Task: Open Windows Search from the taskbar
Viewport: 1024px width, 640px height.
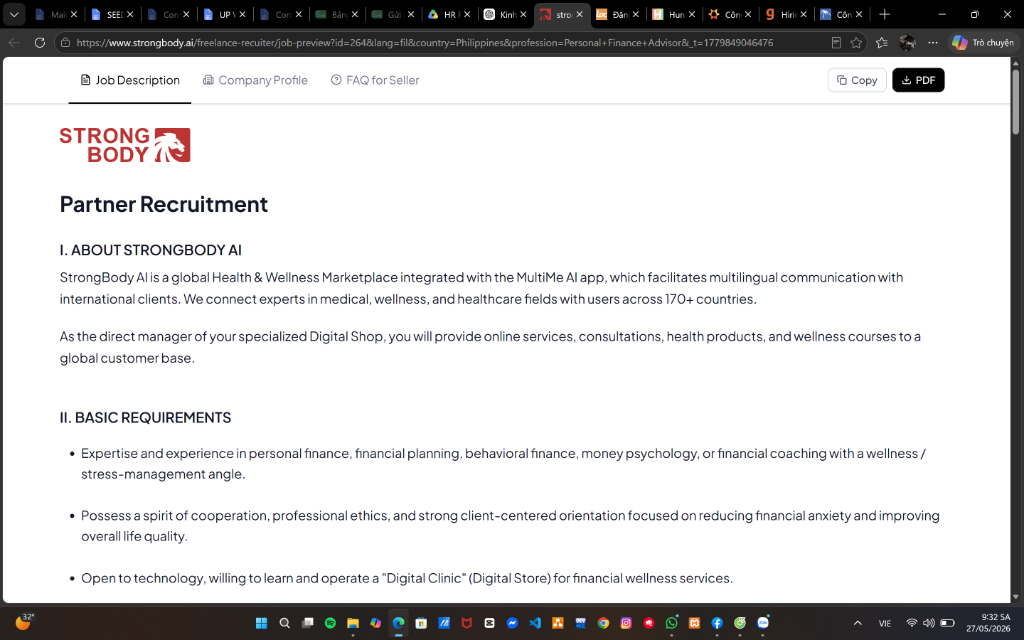Action: [285, 623]
